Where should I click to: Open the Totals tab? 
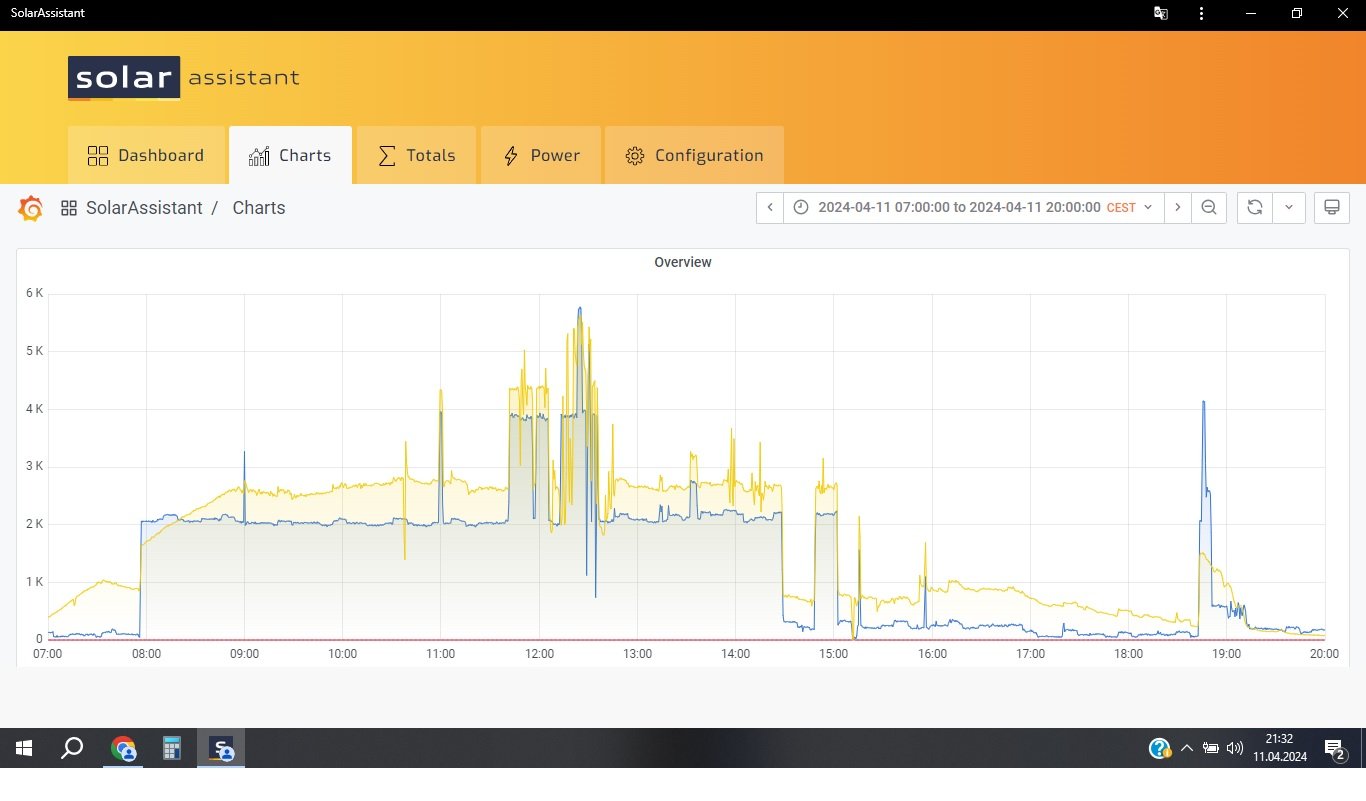coord(416,156)
